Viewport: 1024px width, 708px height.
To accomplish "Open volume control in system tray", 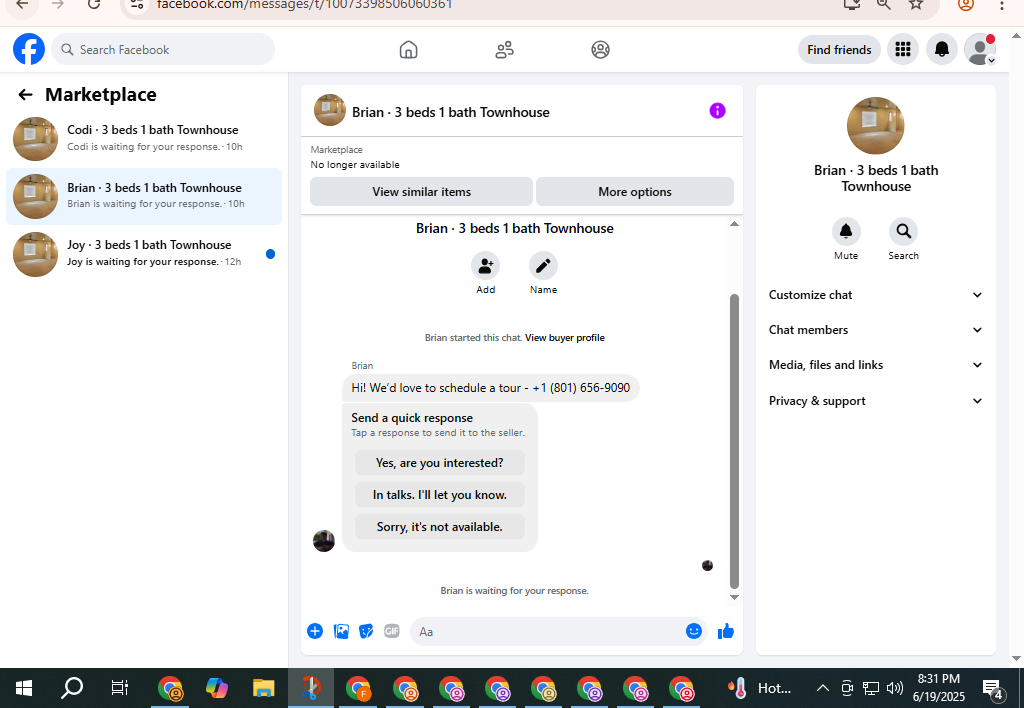I will click(x=895, y=688).
